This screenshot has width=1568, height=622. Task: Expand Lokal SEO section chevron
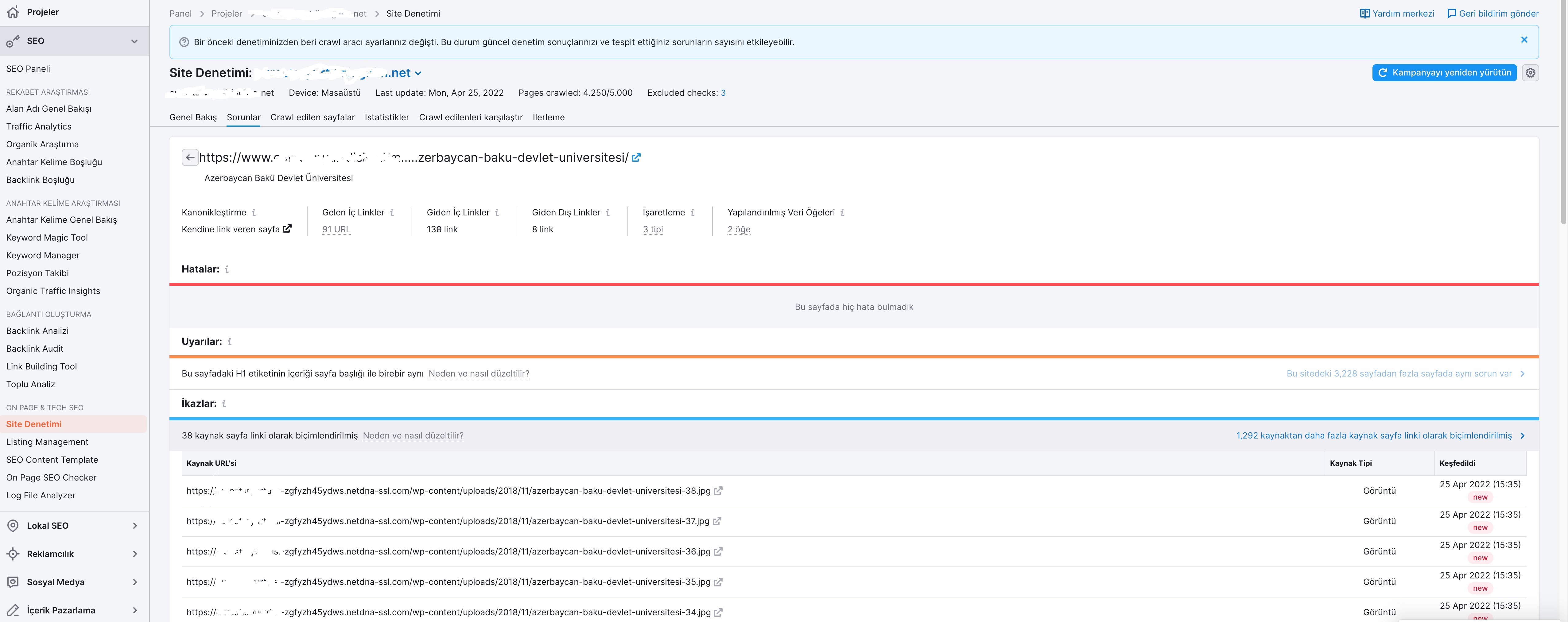[x=134, y=525]
